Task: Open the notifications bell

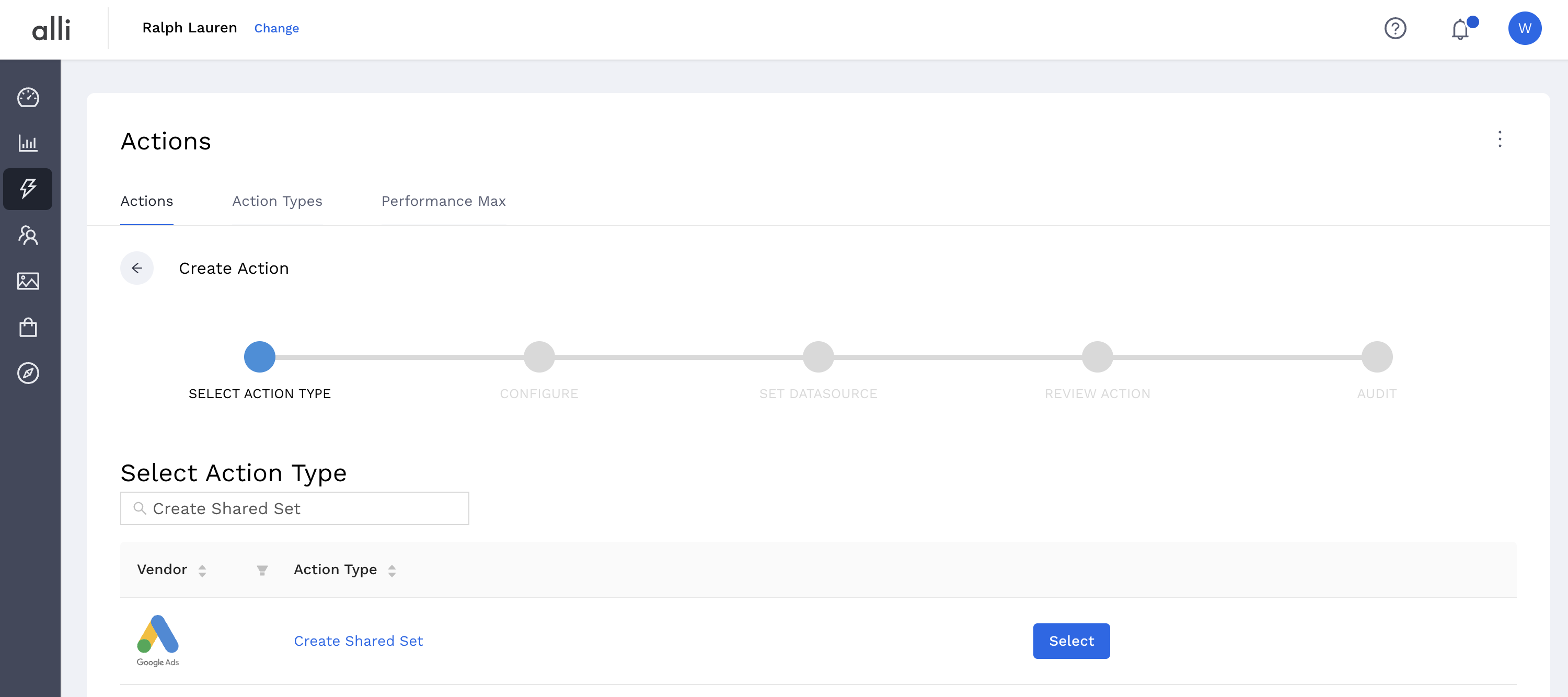Action: coord(1460,29)
